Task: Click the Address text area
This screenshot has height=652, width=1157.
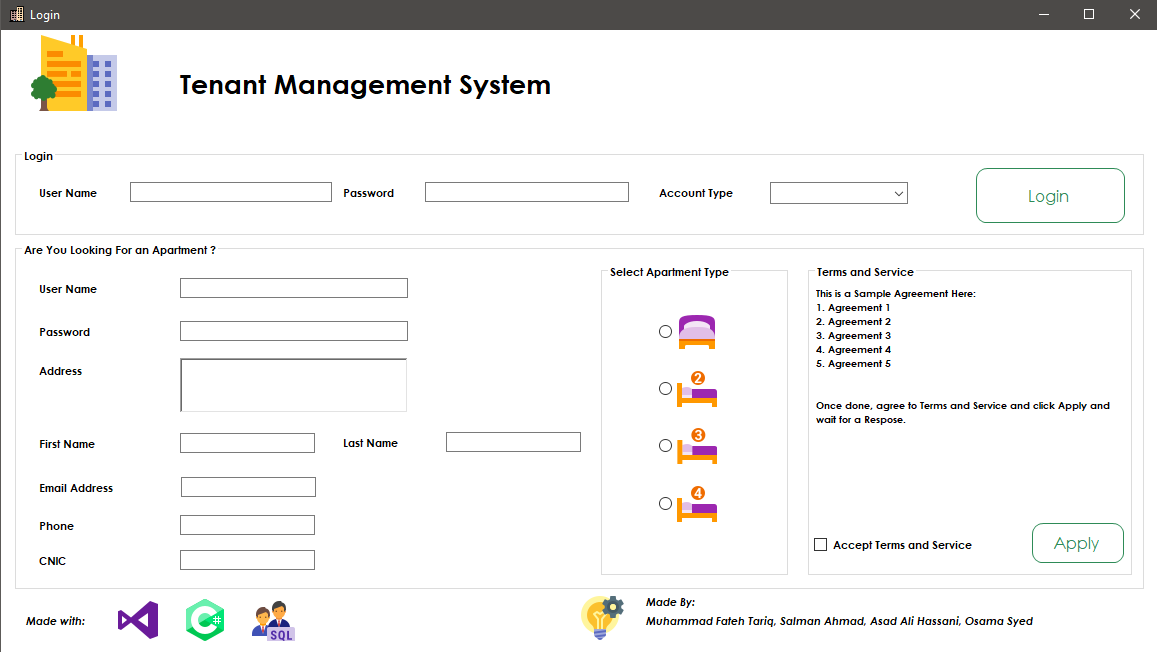Action: click(293, 384)
